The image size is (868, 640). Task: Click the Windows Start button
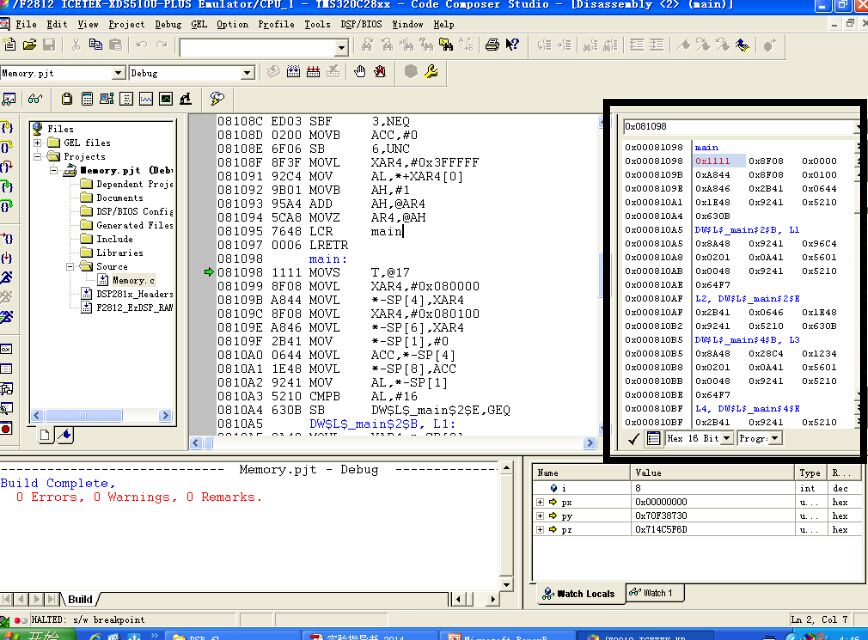tap(35, 636)
